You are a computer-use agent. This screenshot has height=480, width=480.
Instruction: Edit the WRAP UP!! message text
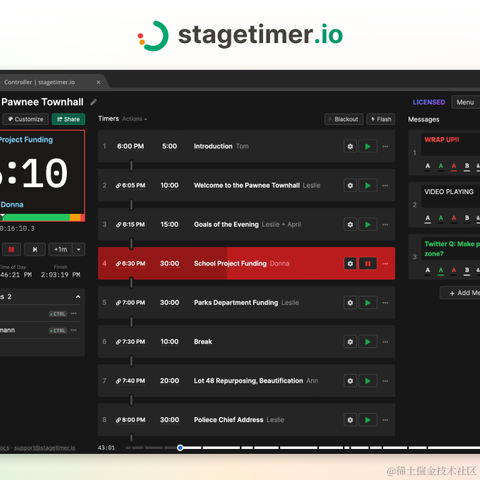[x=450, y=144]
